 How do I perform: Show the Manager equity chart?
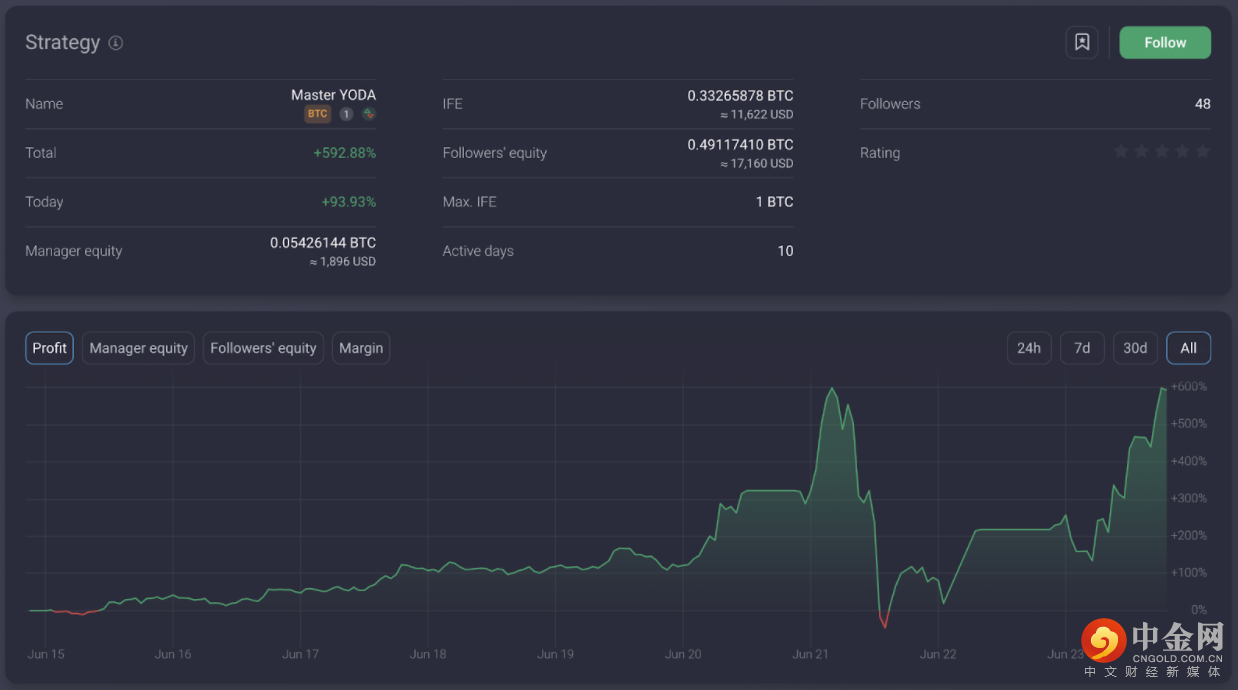(138, 348)
